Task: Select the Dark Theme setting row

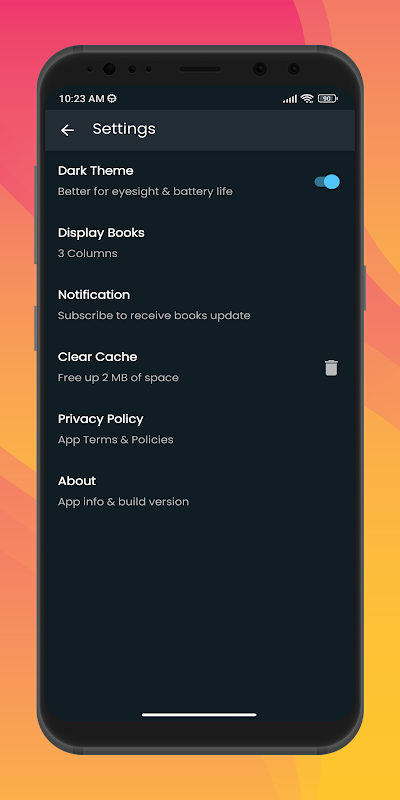Action: [200, 181]
